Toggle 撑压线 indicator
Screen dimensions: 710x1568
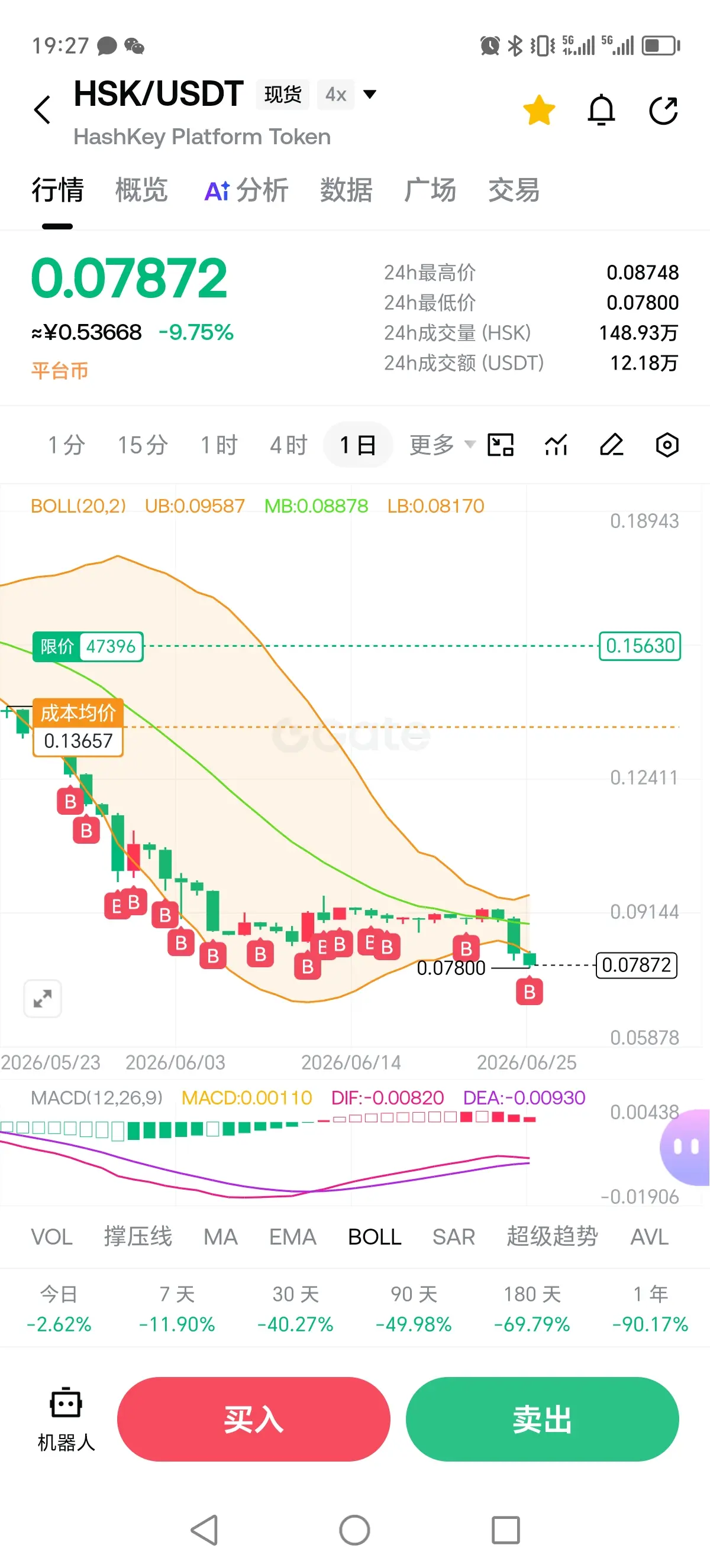click(x=138, y=1237)
